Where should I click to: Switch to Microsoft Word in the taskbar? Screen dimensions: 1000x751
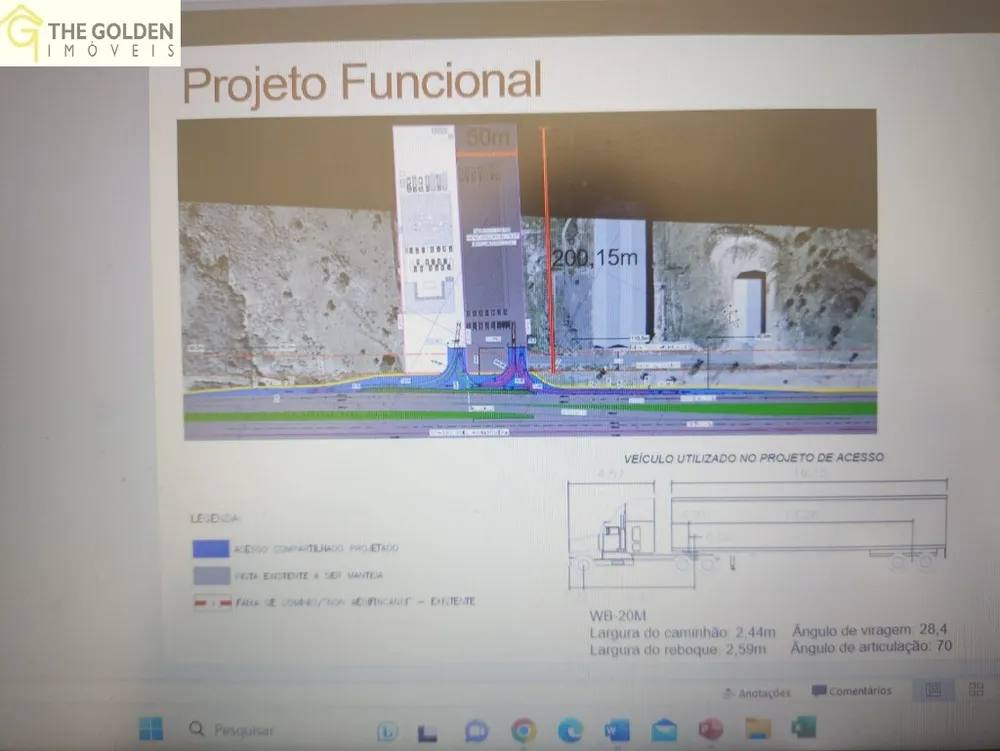pyautogui.click(x=617, y=730)
